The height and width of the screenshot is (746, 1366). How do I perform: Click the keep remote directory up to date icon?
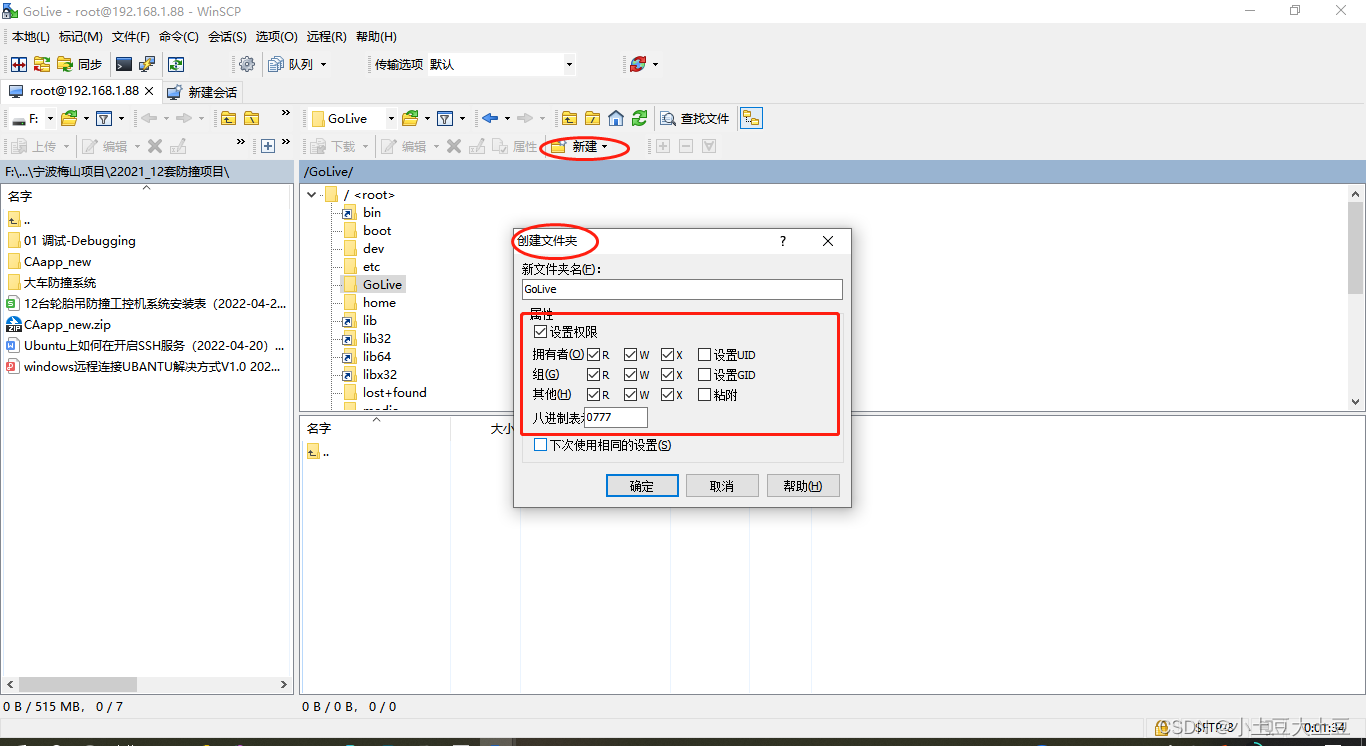point(176,64)
